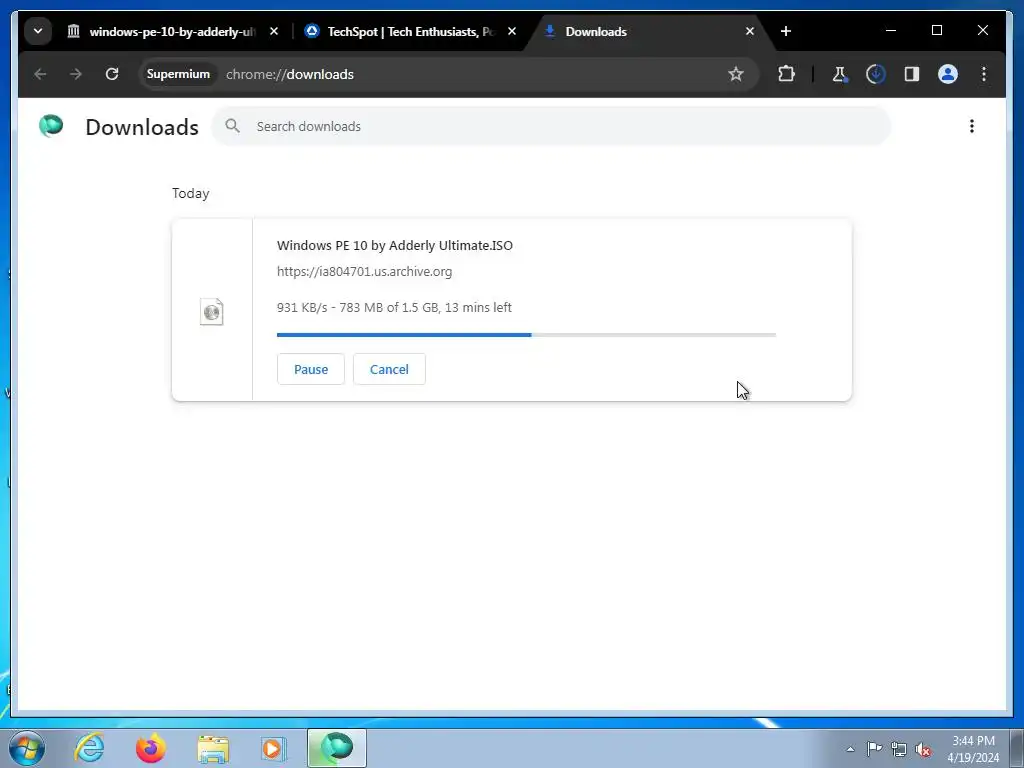Viewport: 1024px width, 768px height.
Task: Minimize the browser window
Action: 891,30
